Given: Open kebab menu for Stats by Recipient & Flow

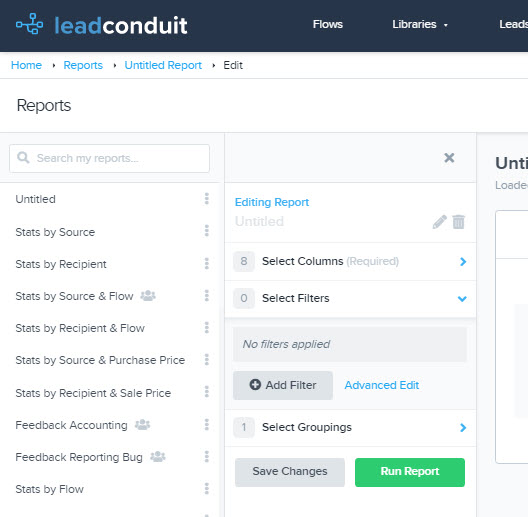Looking at the screenshot, I should (x=207, y=327).
